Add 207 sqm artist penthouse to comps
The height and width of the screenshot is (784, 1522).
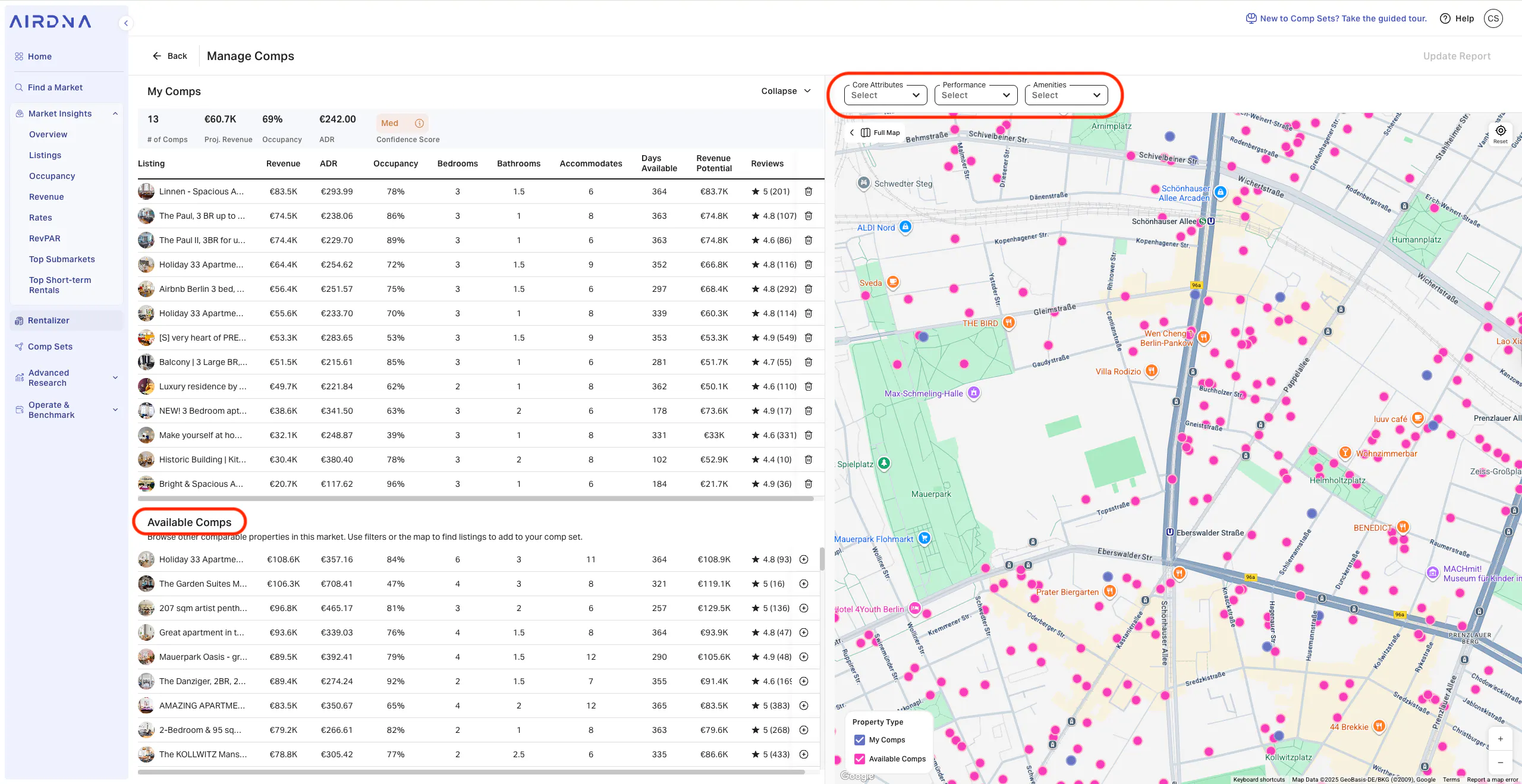[x=804, y=608]
